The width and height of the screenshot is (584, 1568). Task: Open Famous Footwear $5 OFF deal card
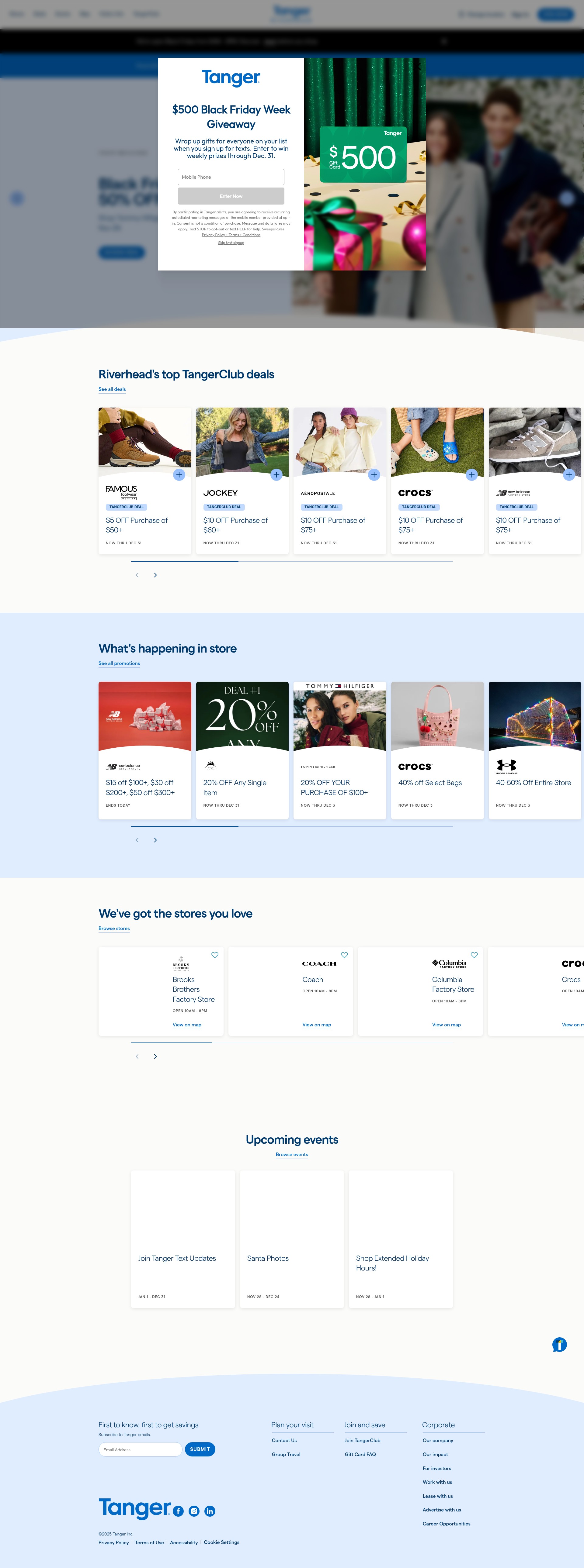145,481
